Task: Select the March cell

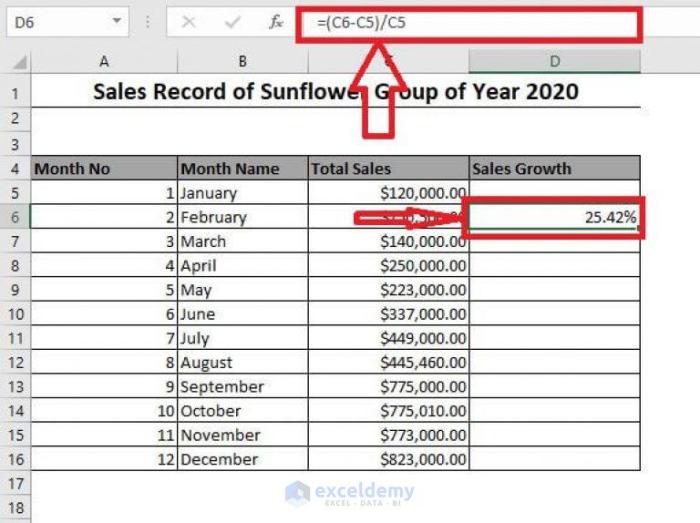Action: pyautogui.click(x=243, y=241)
